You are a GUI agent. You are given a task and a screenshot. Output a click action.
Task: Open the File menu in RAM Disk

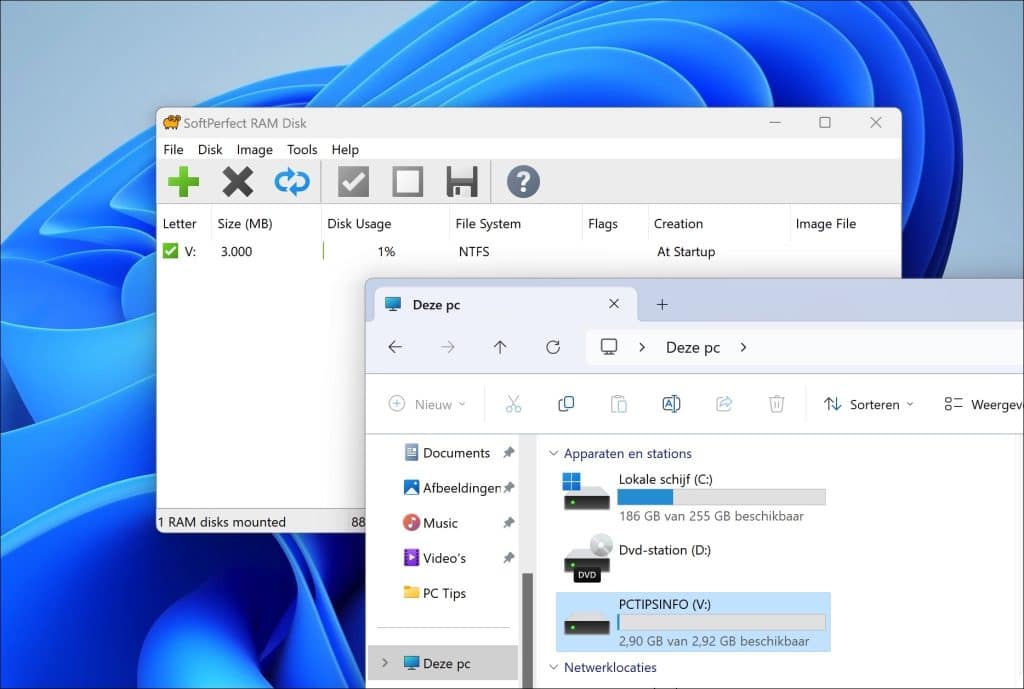[x=173, y=150]
